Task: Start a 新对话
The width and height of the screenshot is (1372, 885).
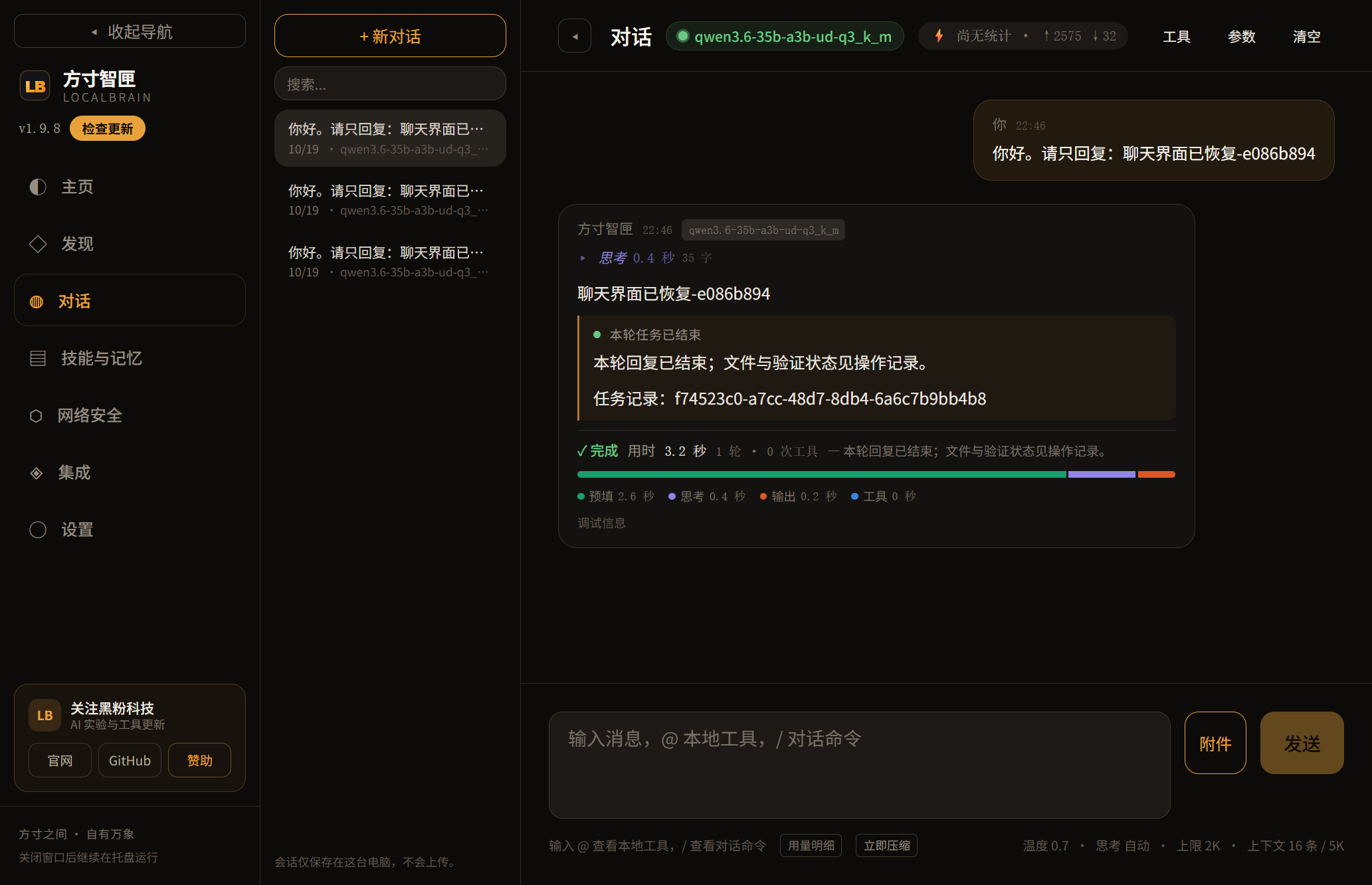Action: [390, 36]
